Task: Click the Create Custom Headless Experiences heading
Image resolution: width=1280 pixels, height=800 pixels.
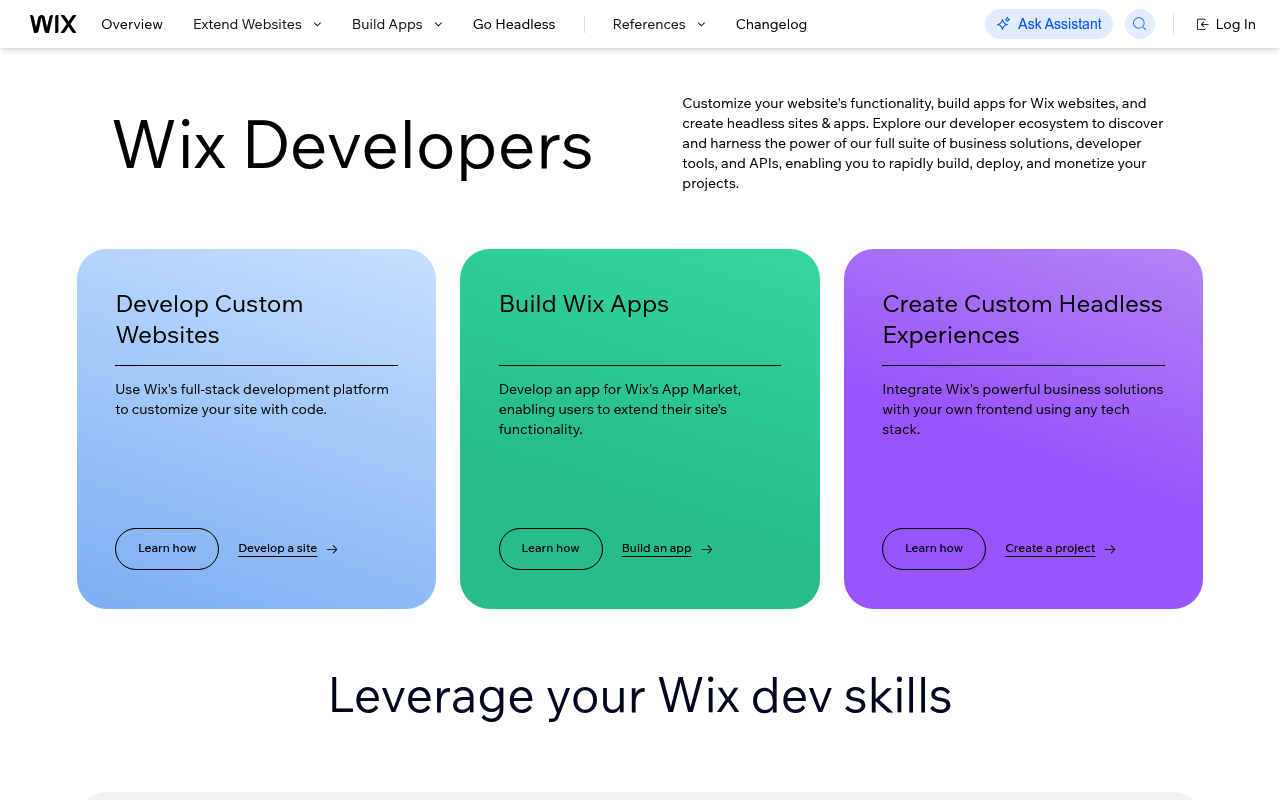Action: pos(1022,319)
